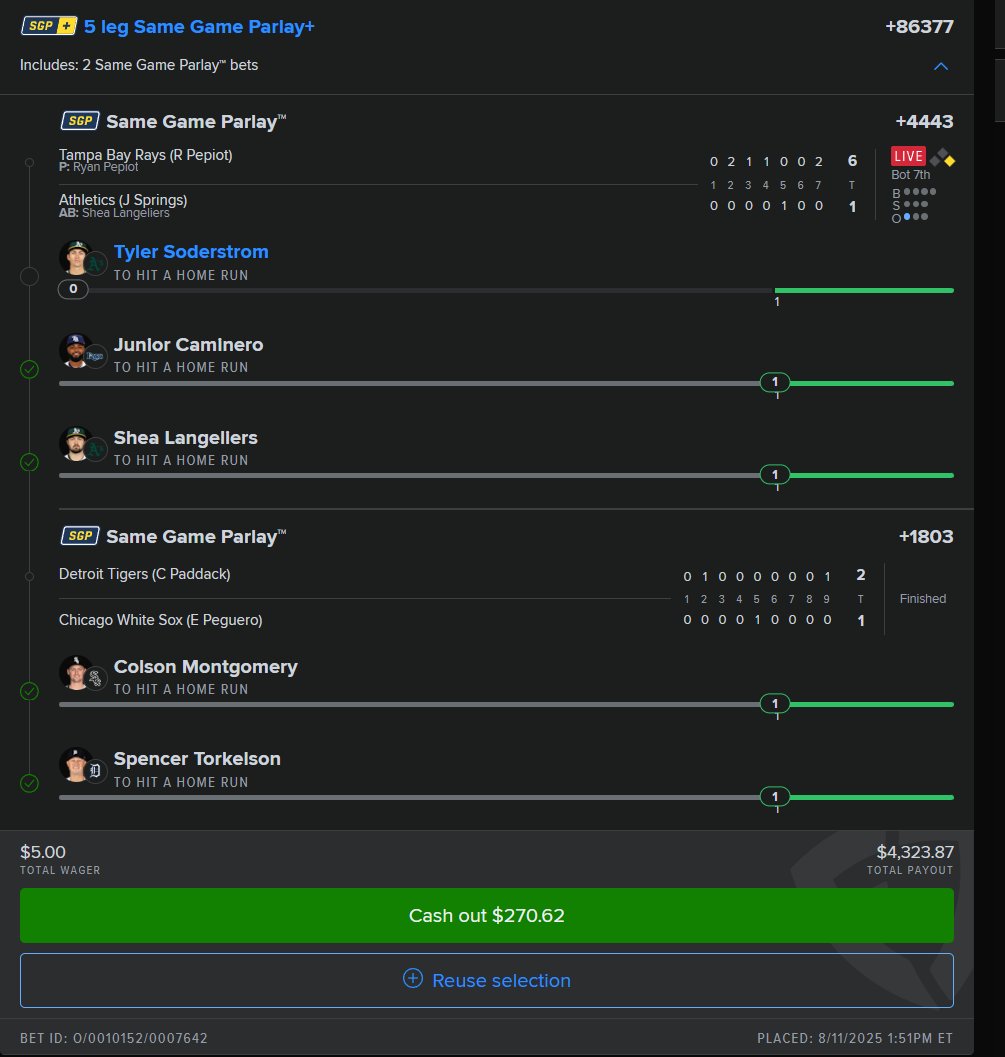Click Shea Langeliers' player headshot
This screenshot has height=1057, width=1005.
(75, 444)
